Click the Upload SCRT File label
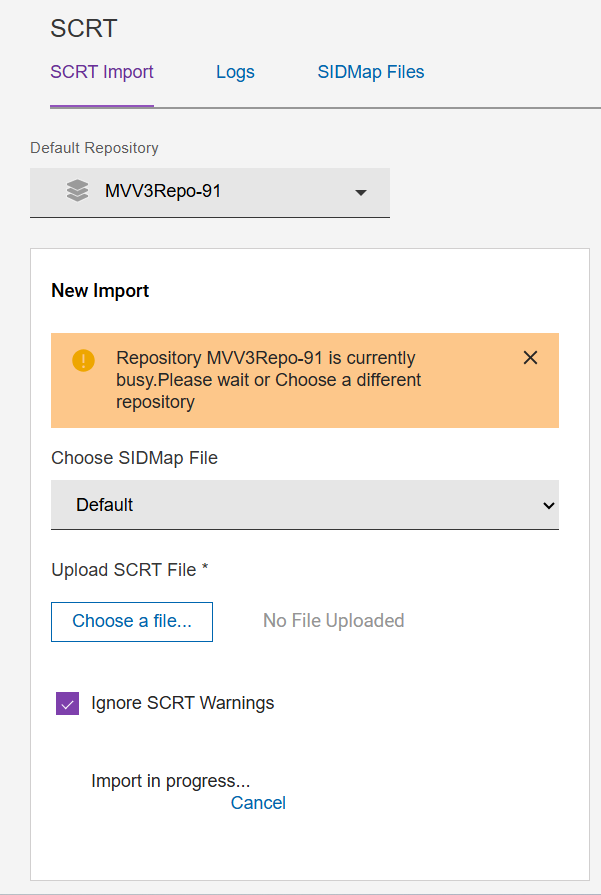The width and height of the screenshot is (601, 895). (129, 570)
